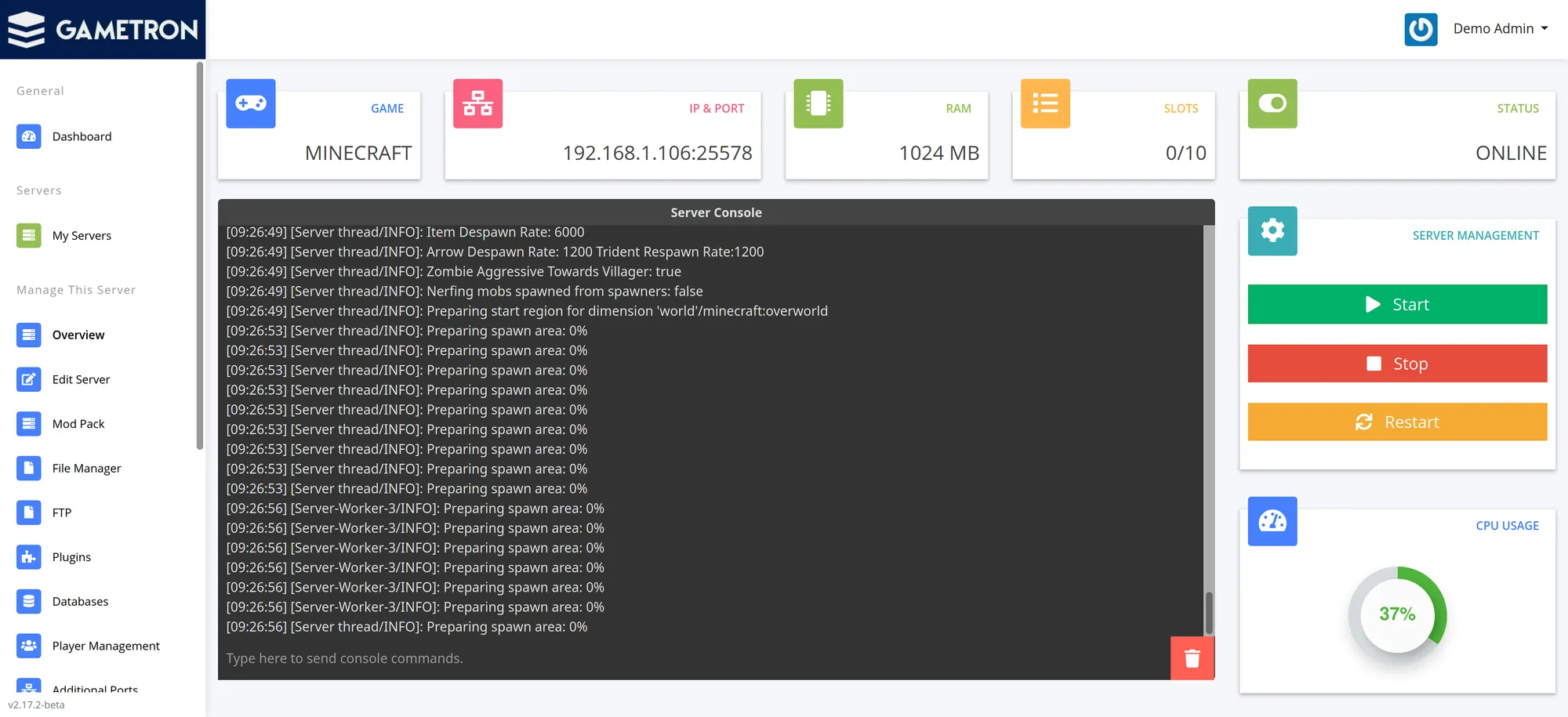Open Dashboard from the sidebar
The height and width of the screenshot is (717, 1568).
pyautogui.click(x=82, y=136)
